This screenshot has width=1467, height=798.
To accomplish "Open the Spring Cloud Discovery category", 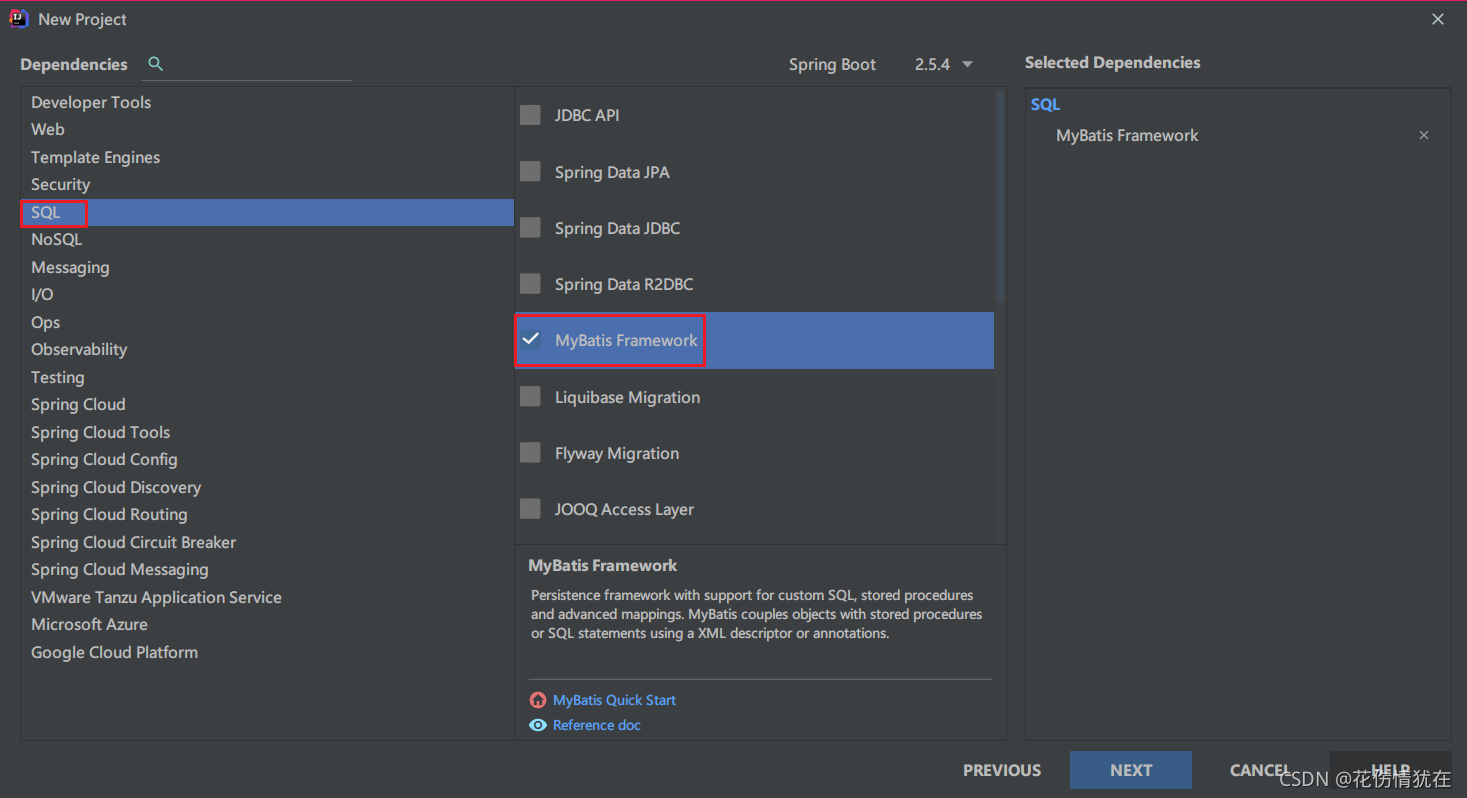I will pyautogui.click(x=116, y=487).
